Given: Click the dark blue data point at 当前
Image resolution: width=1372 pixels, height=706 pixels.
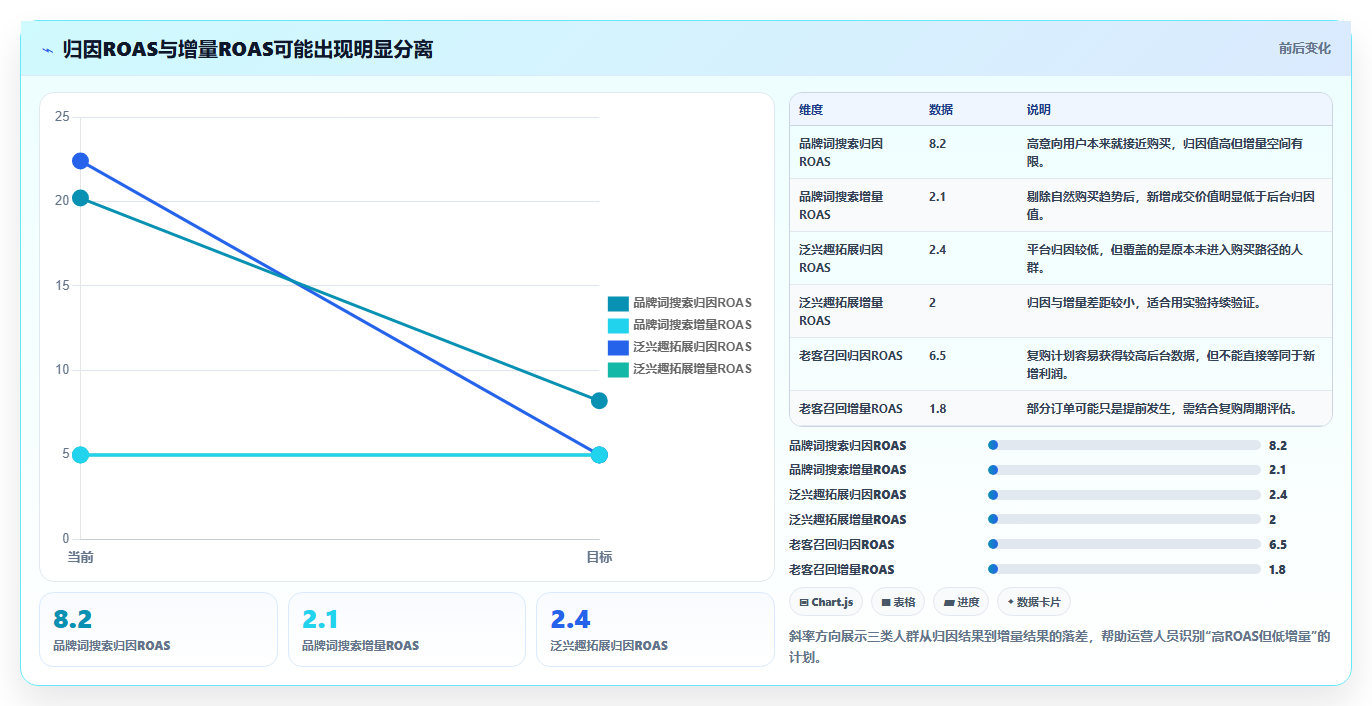Looking at the screenshot, I should click(80, 161).
